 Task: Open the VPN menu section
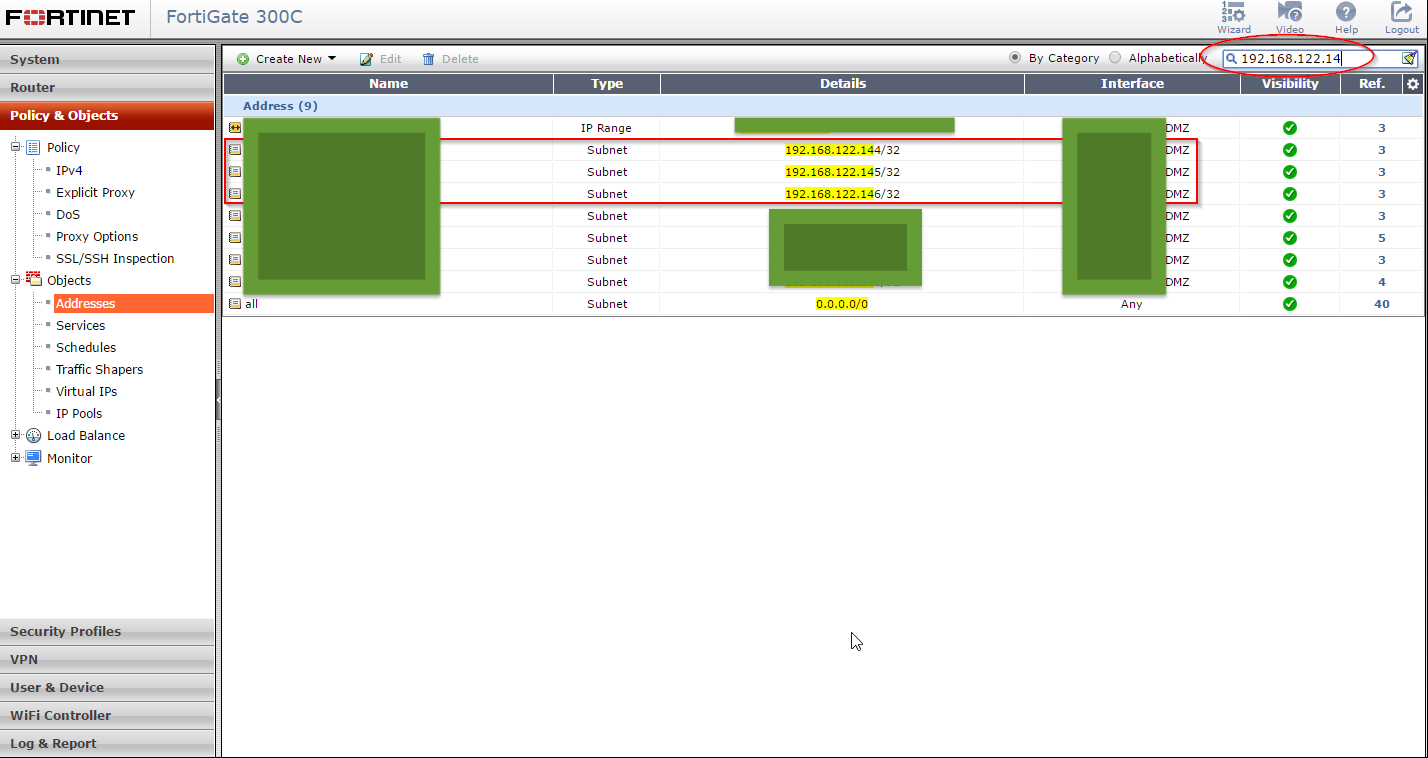click(107, 660)
